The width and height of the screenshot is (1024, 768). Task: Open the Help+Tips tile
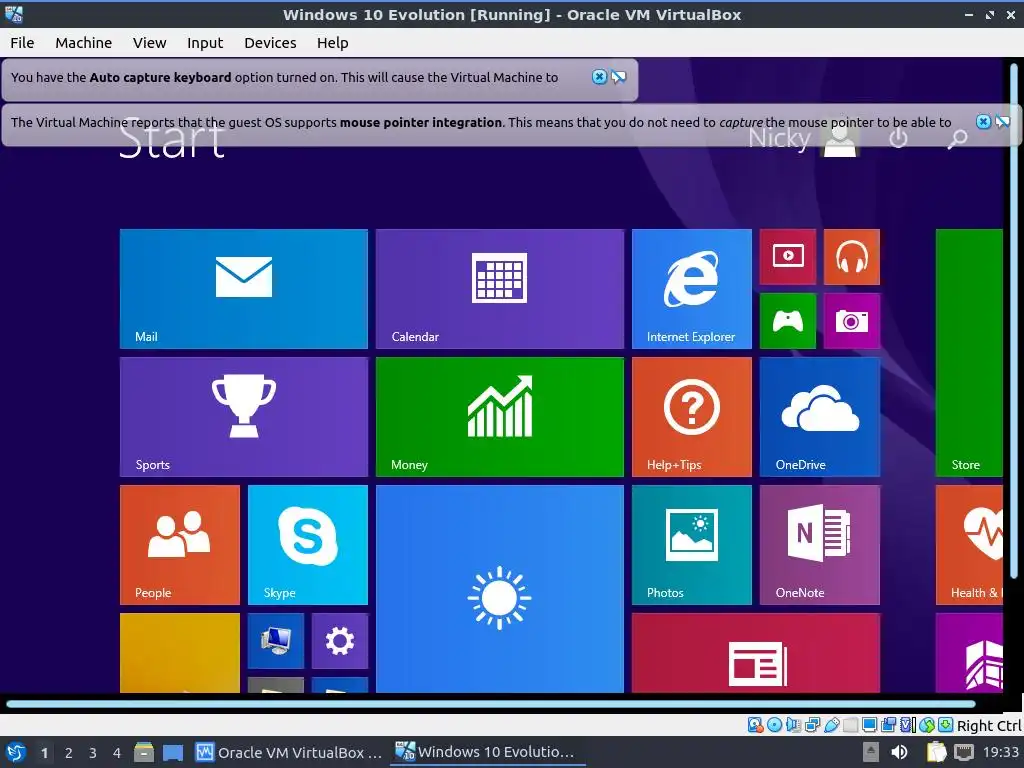coord(692,417)
